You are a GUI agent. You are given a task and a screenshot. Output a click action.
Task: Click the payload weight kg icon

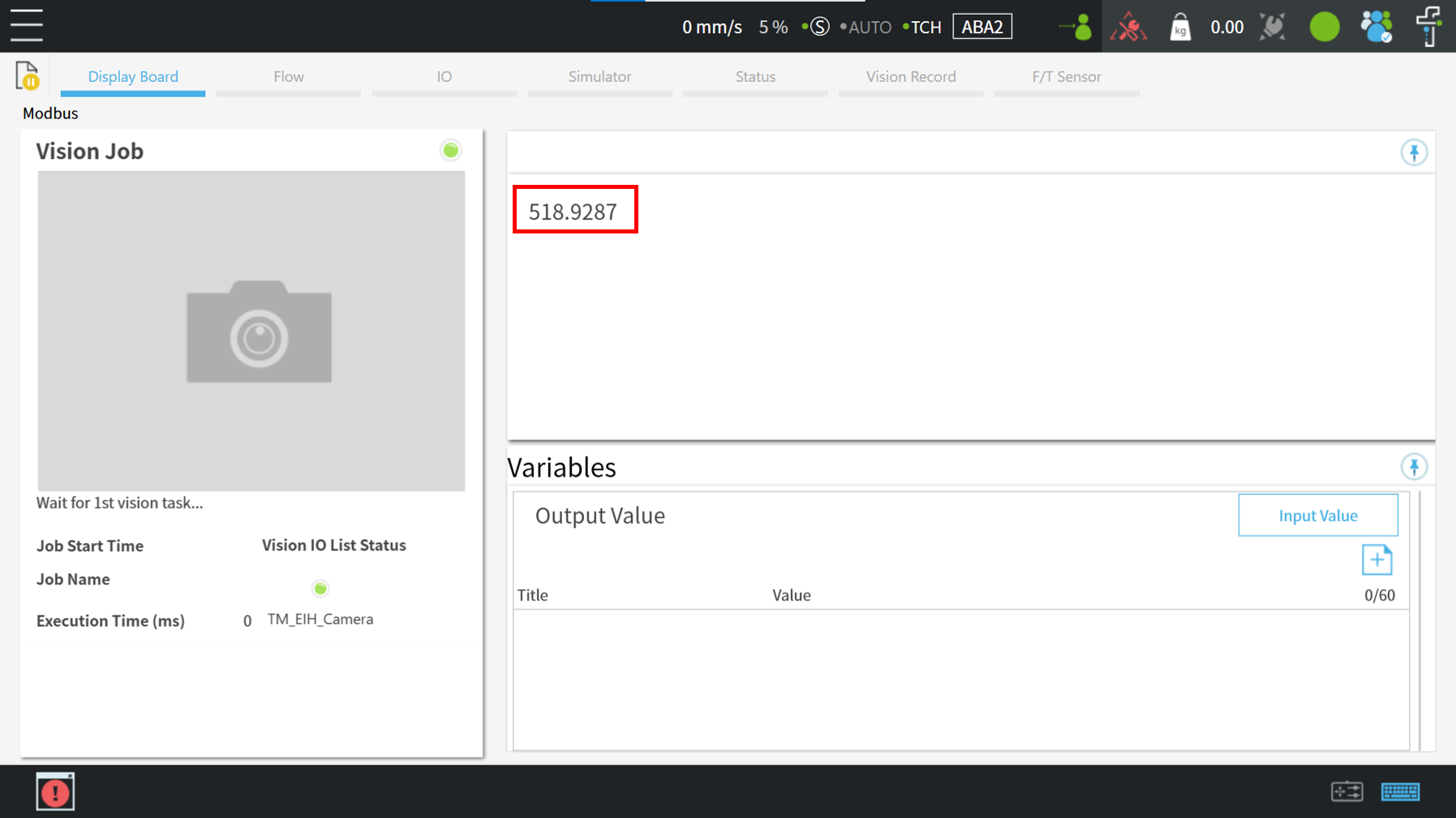(1180, 28)
